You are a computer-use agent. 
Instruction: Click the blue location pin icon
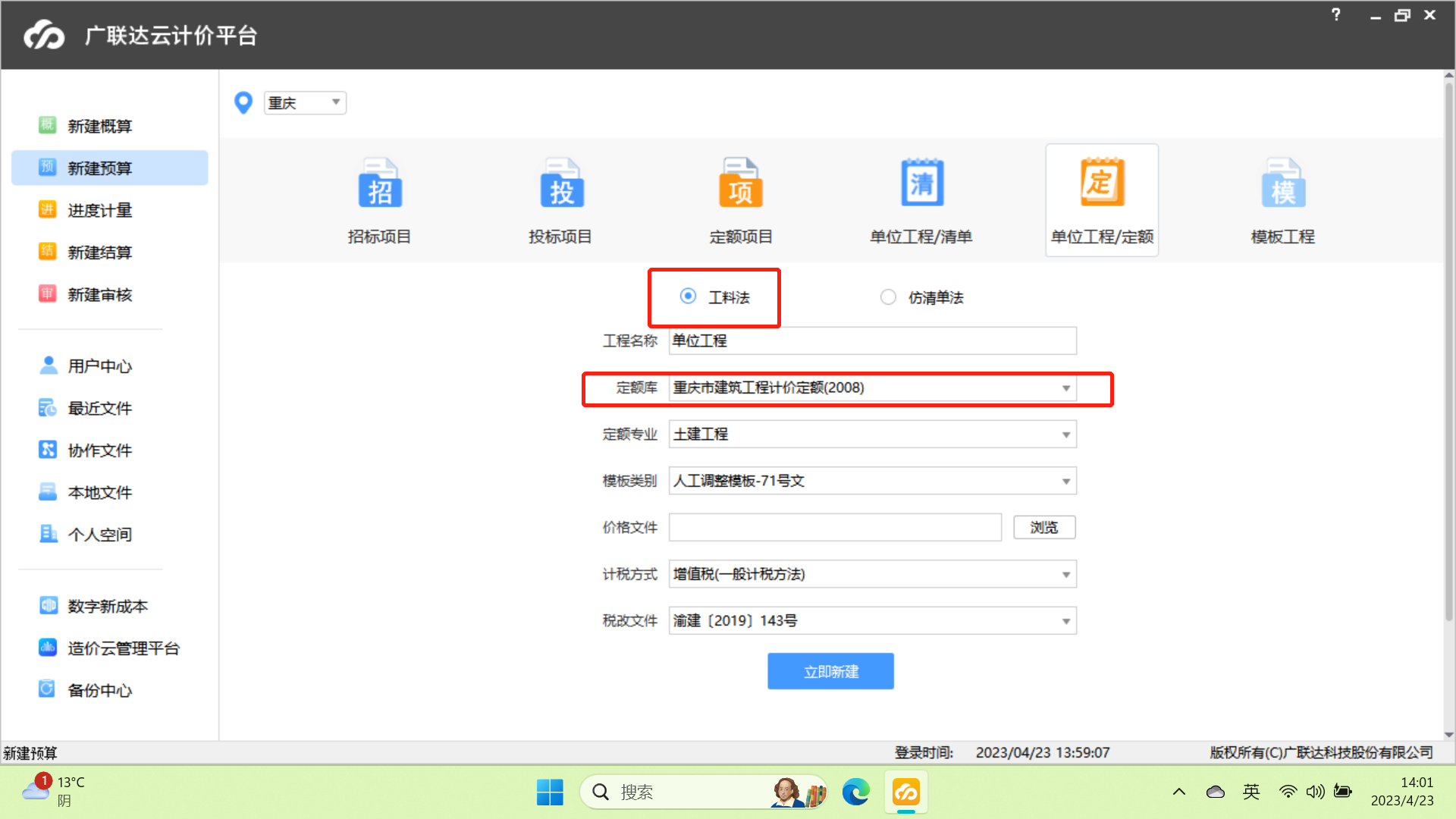(x=243, y=102)
